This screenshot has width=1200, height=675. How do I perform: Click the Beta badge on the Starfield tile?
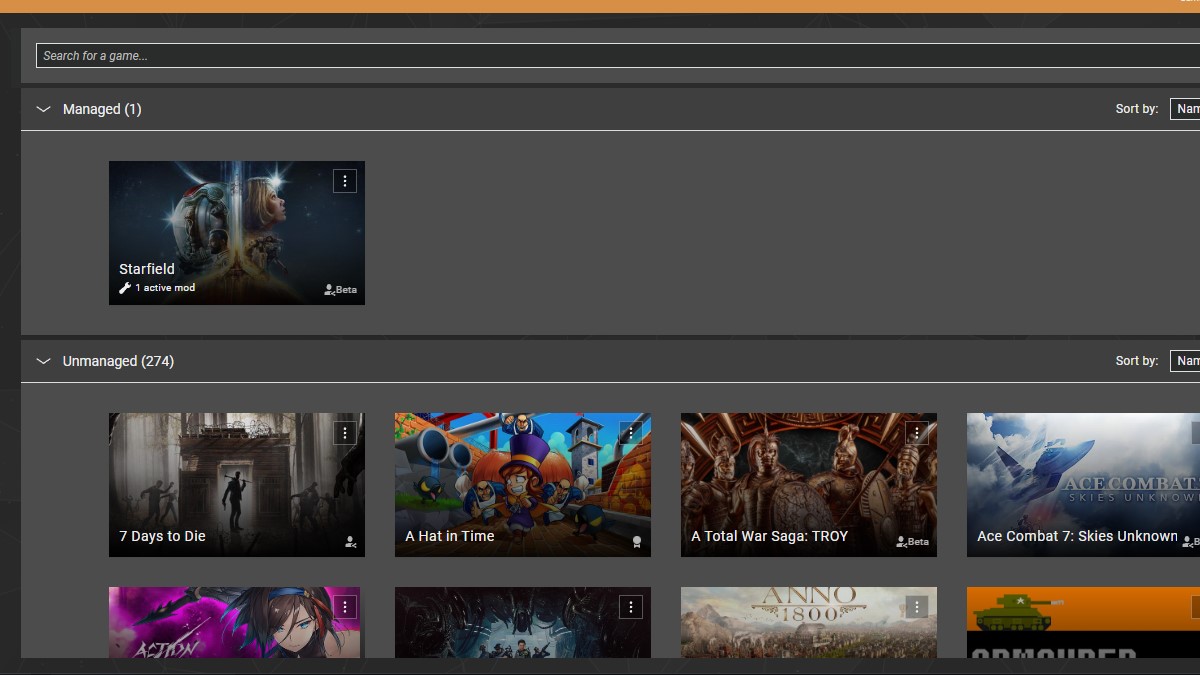(338, 289)
